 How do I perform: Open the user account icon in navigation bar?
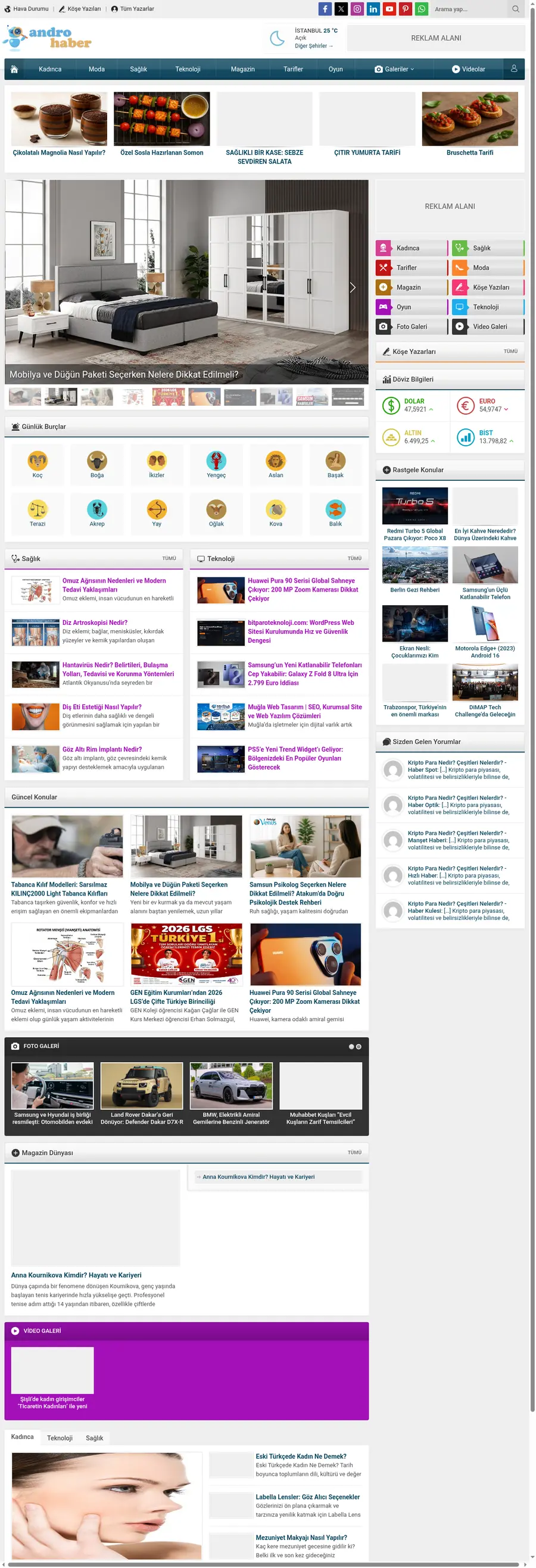514,69
